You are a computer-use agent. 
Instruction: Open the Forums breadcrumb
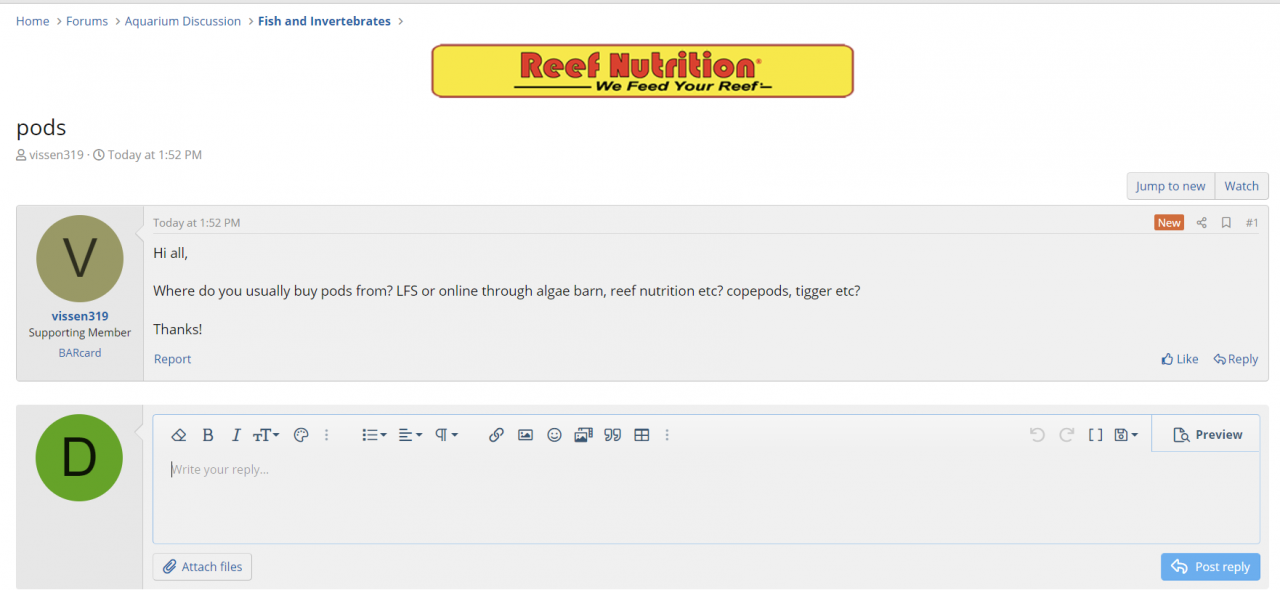pyautogui.click(x=87, y=21)
